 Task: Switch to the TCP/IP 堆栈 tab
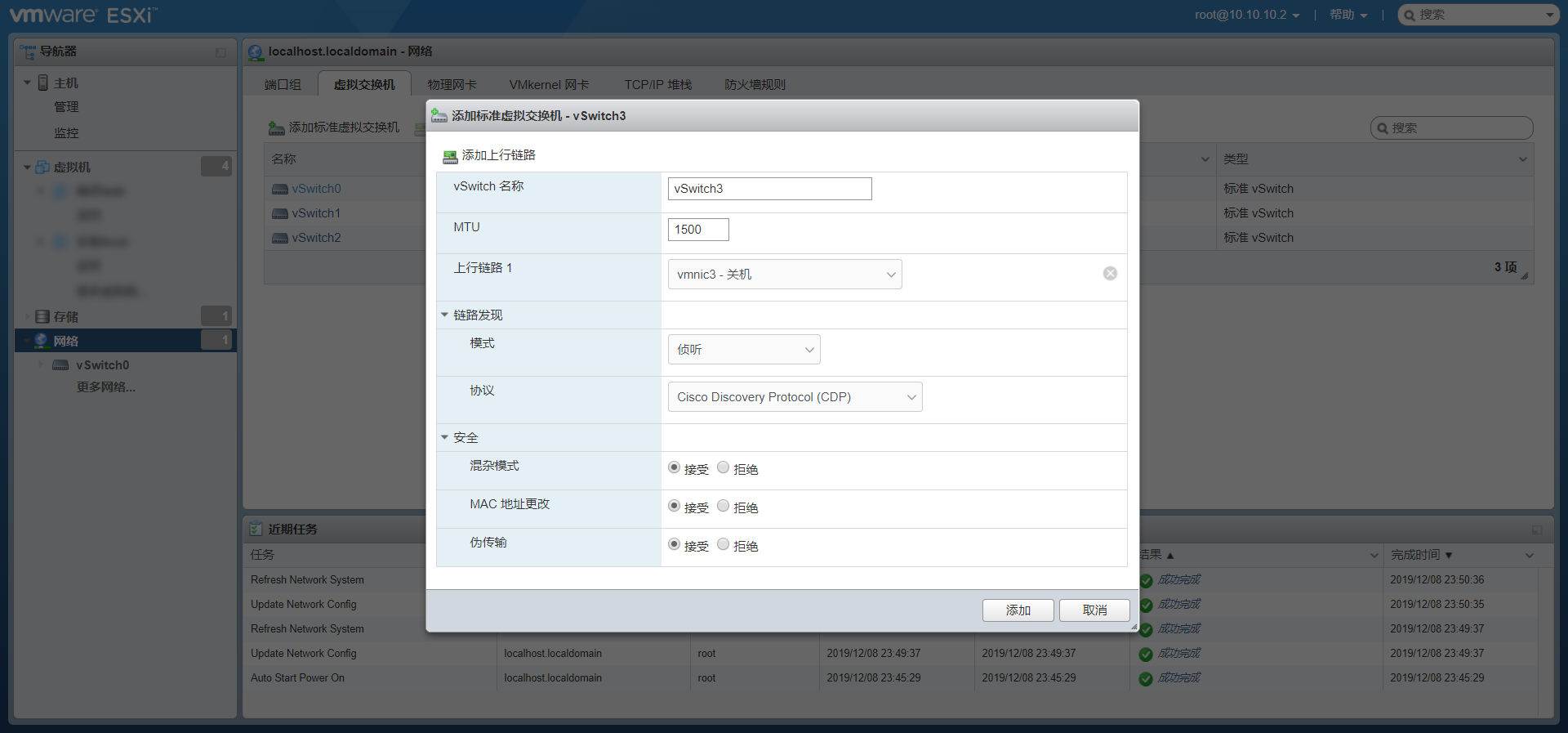click(x=657, y=85)
